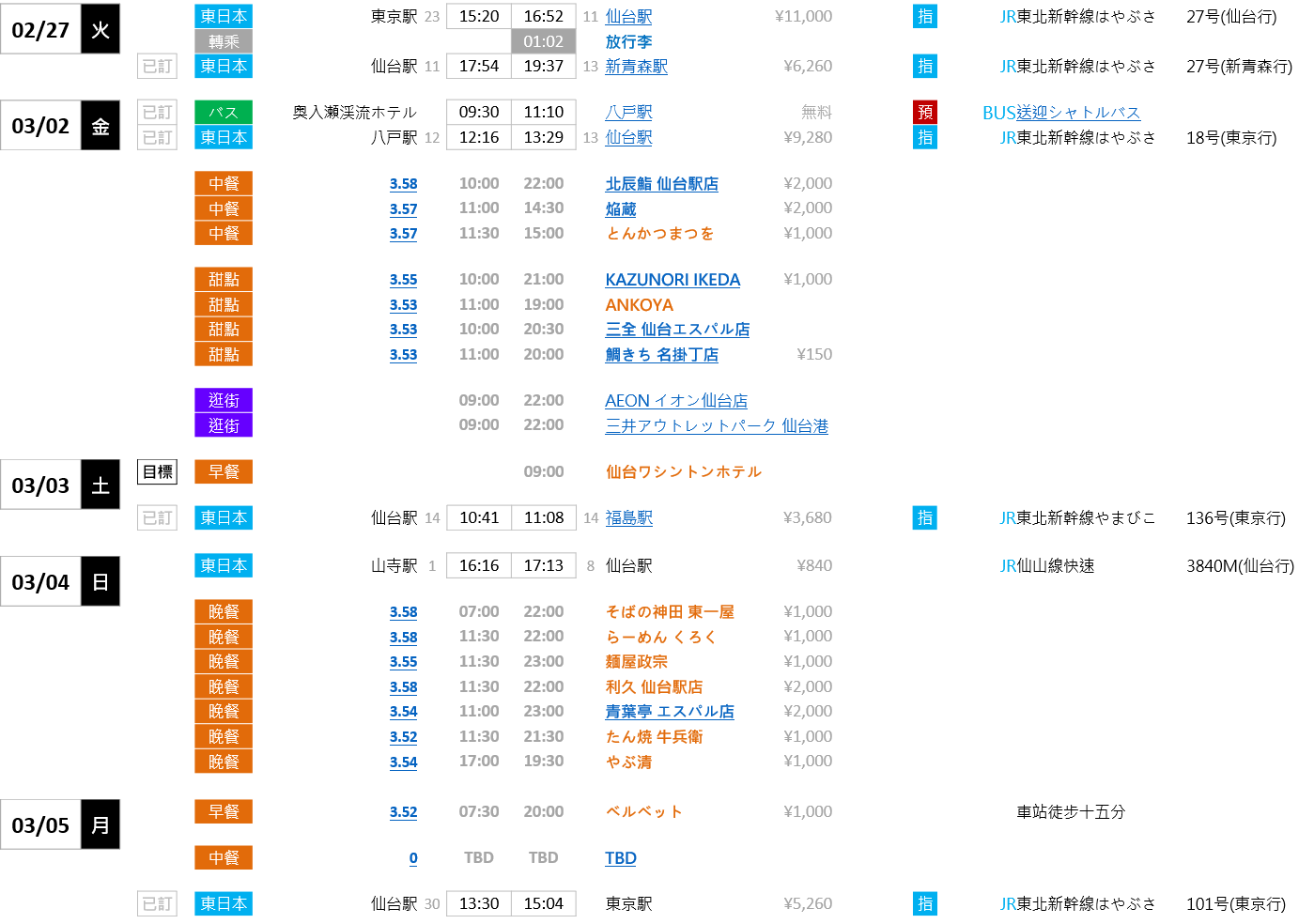The width and height of the screenshot is (1314, 924).
Task: Open the 三井アウトレットパーク 仙台港 link
Action: pos(717,425)
